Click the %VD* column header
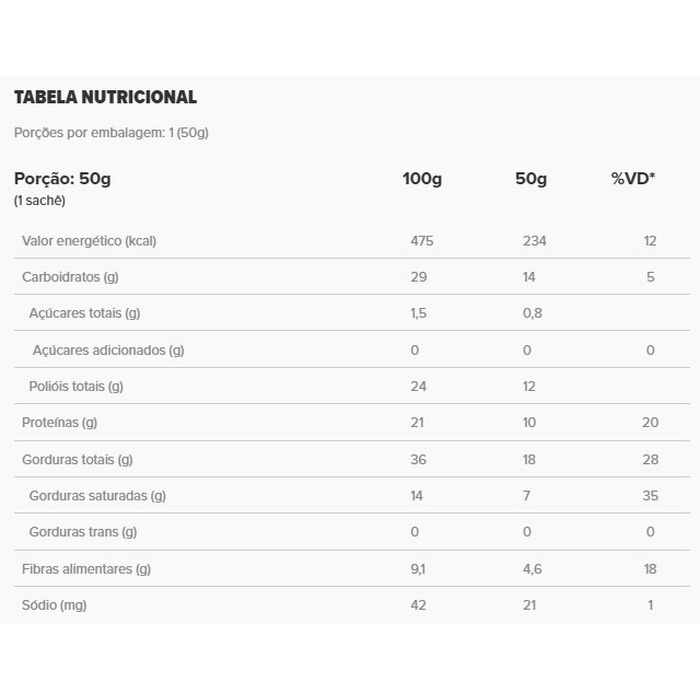The width and height of the screenshot is (700, 700). click(x=633, y=179)
